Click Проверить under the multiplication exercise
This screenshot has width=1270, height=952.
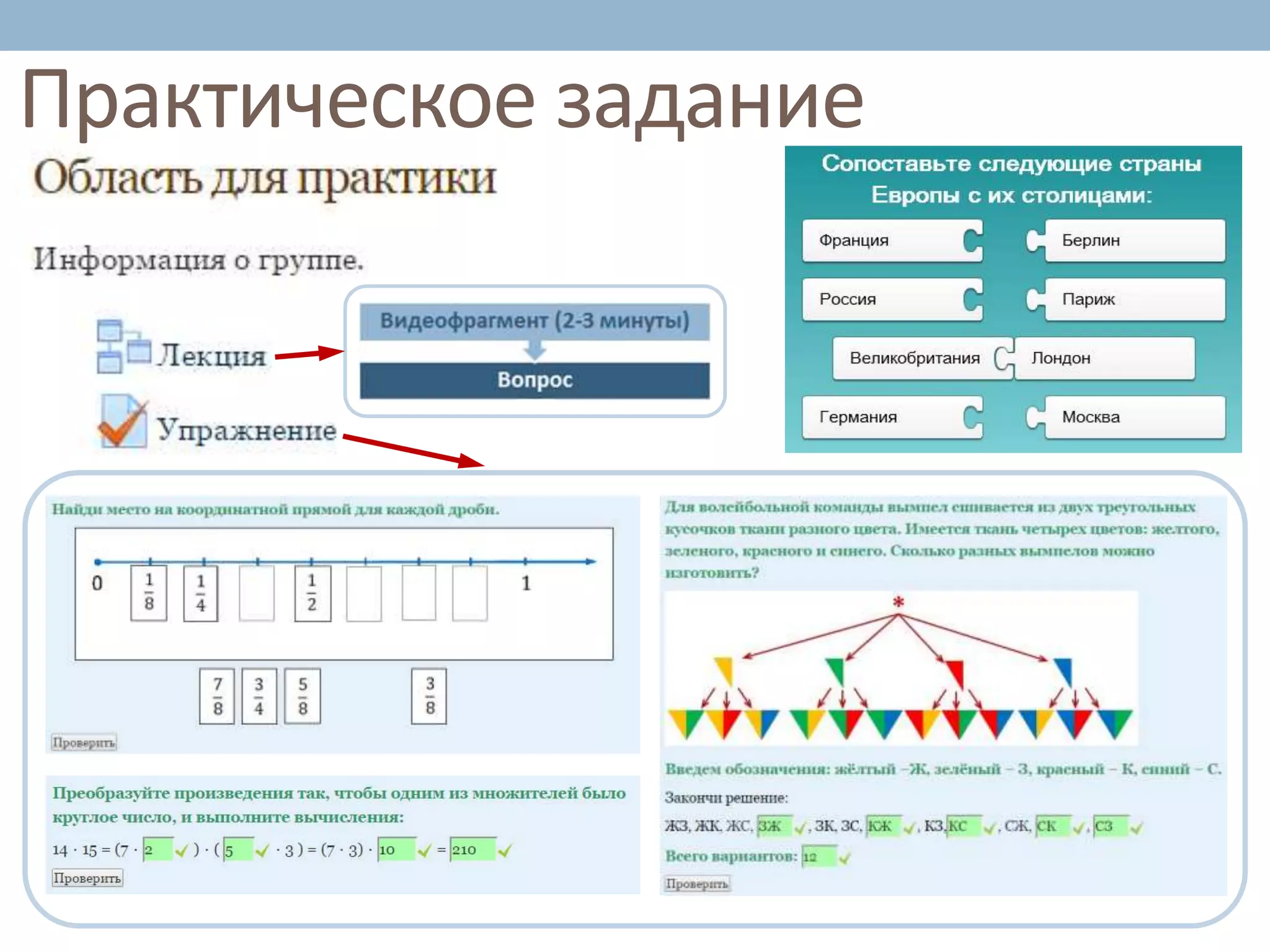click(87, 878)
